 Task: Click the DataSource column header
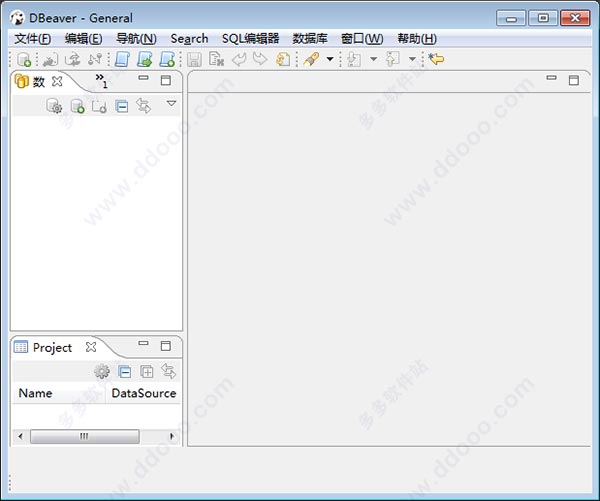(143, 393)
